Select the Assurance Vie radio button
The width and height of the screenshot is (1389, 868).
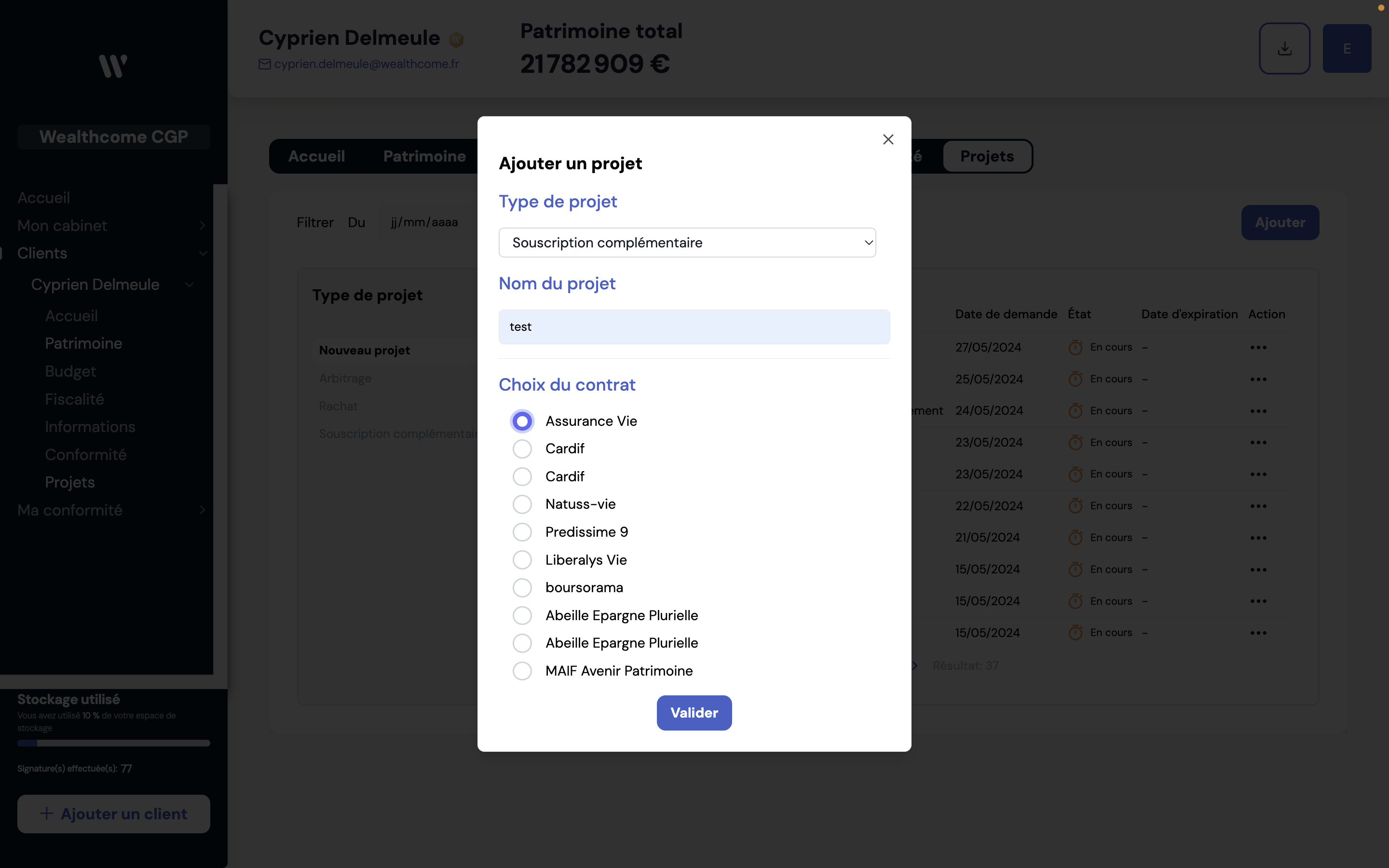pyautogui.click(x=522, y=421)
